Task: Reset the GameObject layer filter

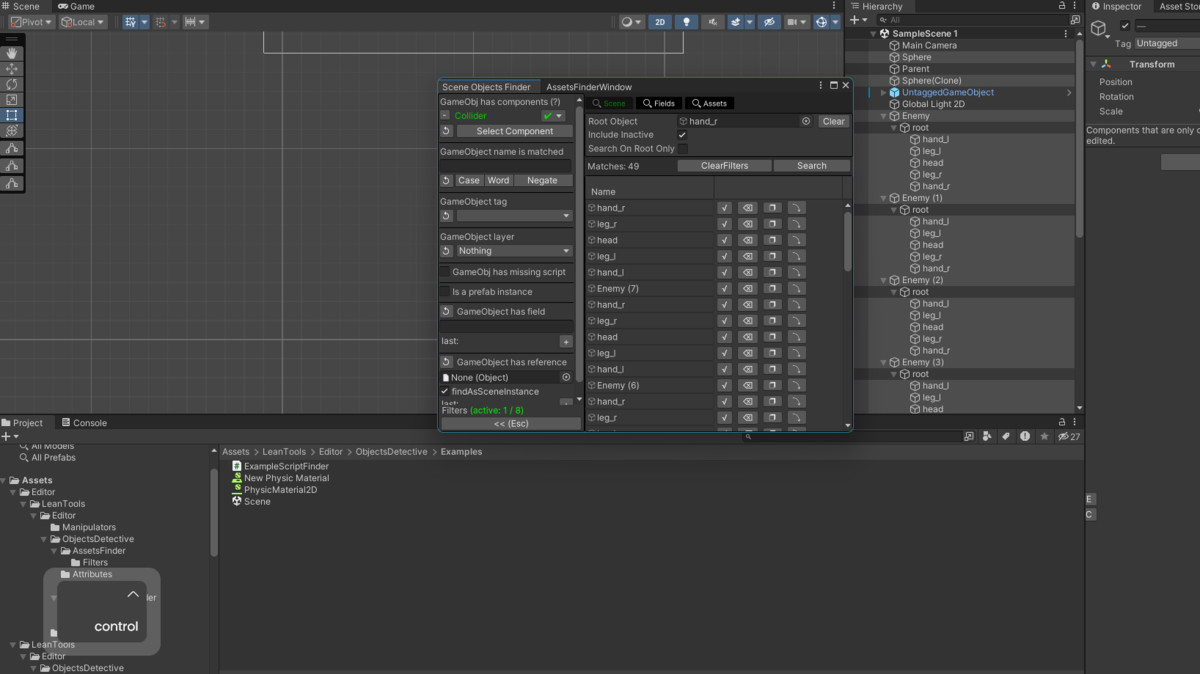Action: (x=447, y=251)
